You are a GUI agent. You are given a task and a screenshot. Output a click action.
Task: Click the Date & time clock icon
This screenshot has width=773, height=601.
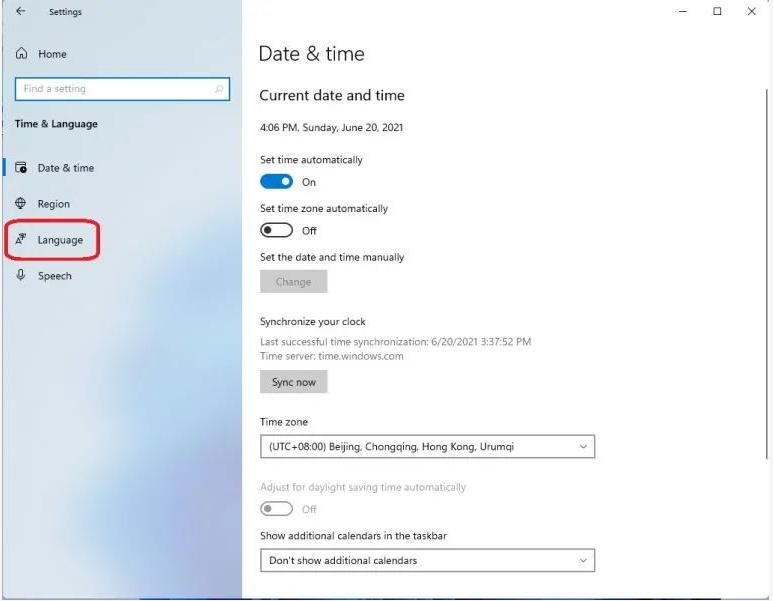coord(21,168)
